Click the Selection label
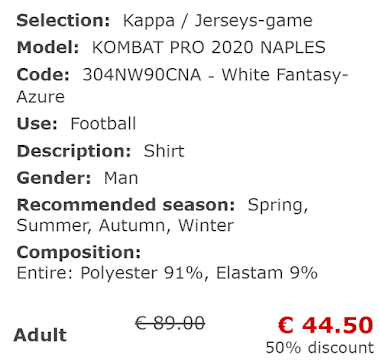This screenshot has height=360, width=379. 63,21
